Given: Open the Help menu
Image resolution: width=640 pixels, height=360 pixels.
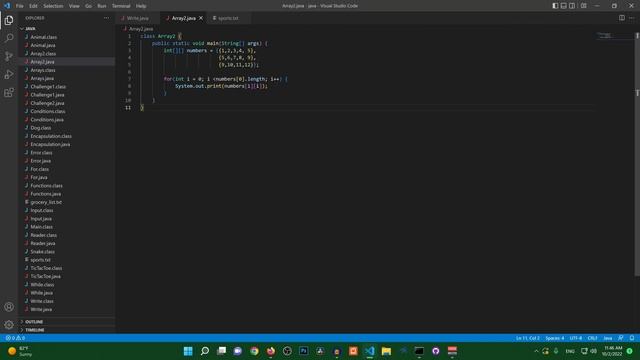Looking at the screenshot, I should pos(141,6).
